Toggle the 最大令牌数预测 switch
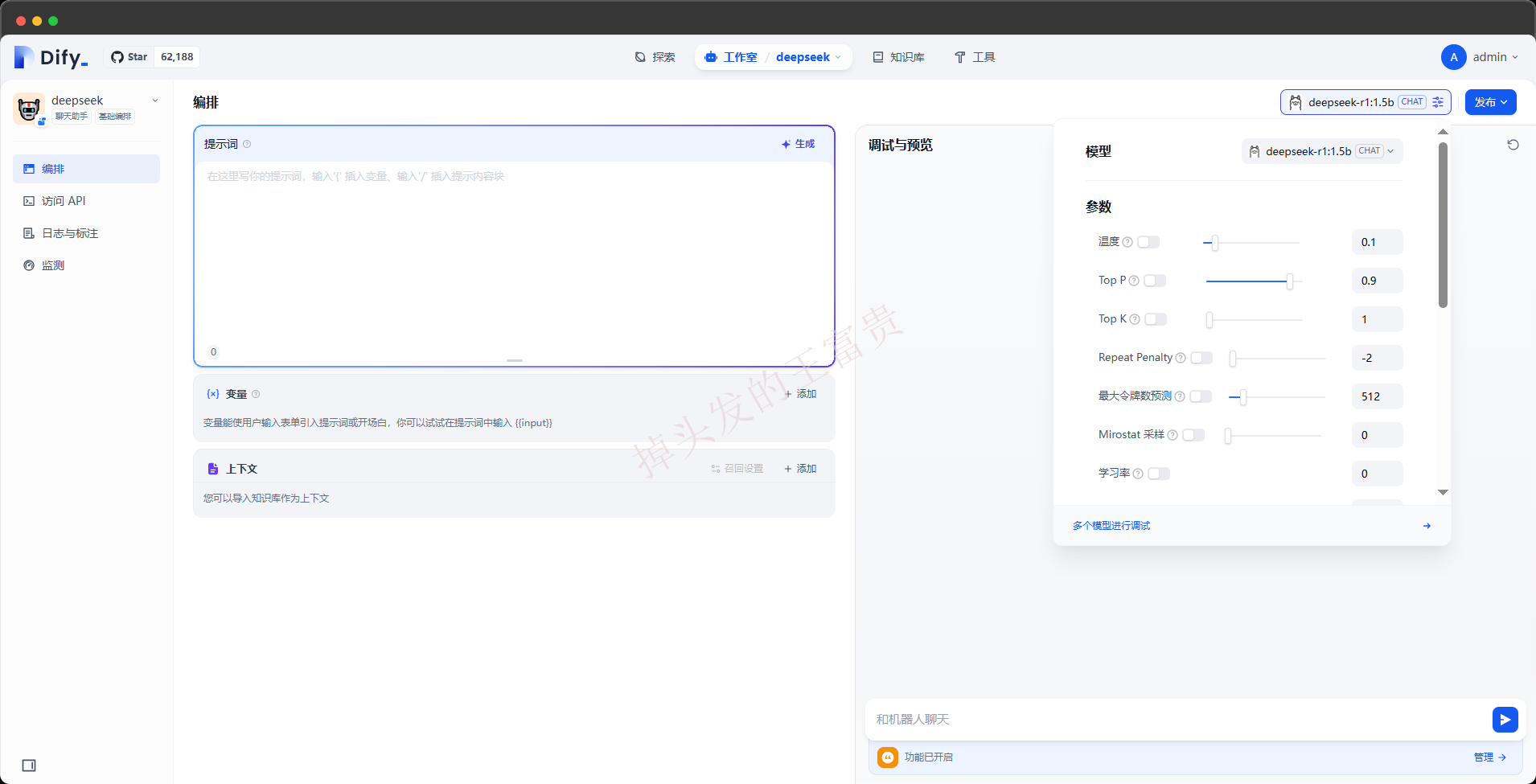Viewport: 1536px width, 784px height. pyautogui.click(x=1201, y=396)
